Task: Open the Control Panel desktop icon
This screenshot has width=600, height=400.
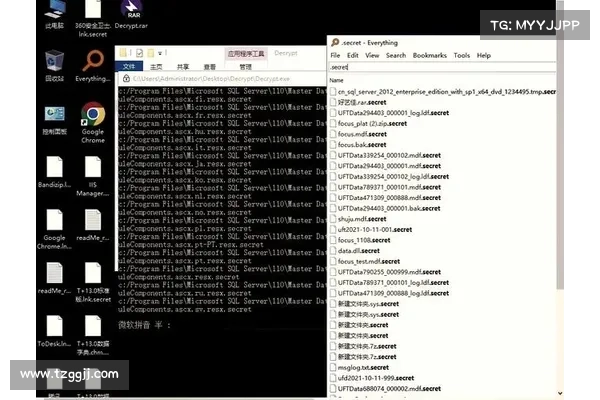Action: point(54,119)
